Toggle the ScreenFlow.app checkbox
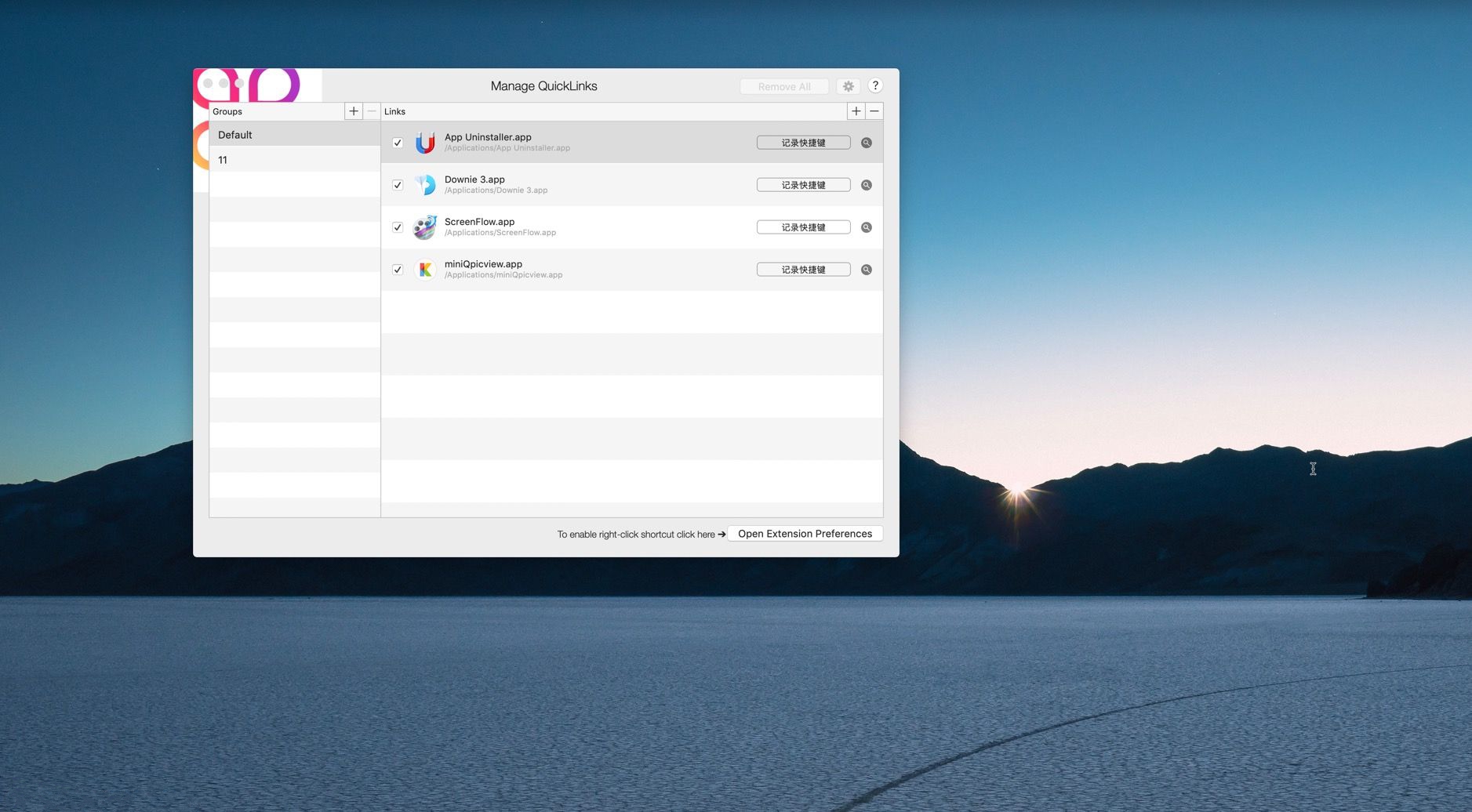 pyautogui.click(x=398, y=227)
